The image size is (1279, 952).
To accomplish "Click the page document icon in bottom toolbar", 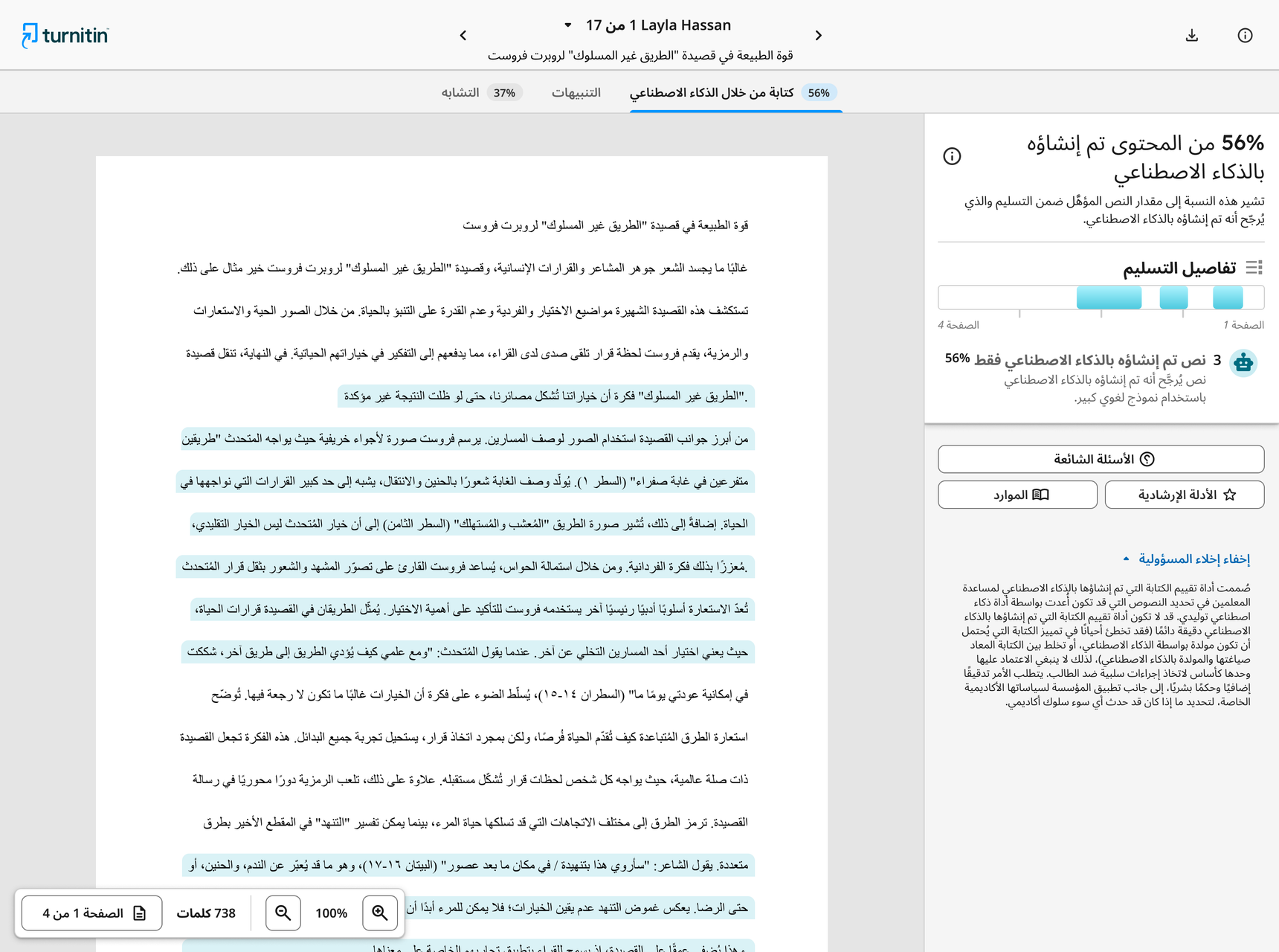I will [x=139, y=913].
